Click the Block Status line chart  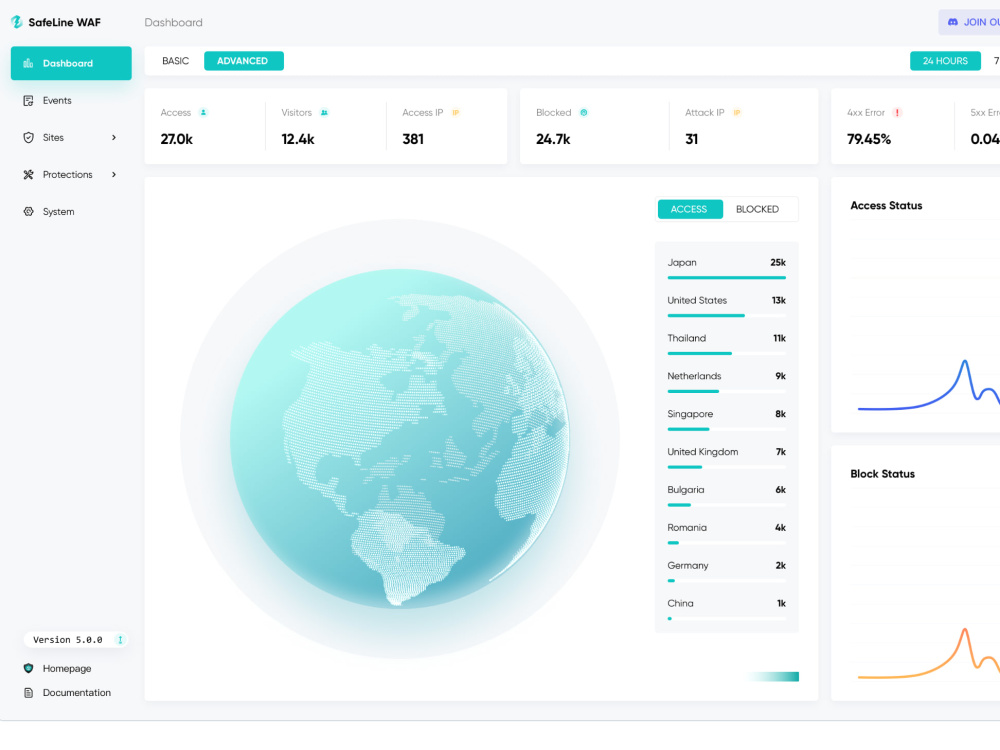(x=929, y=653)
